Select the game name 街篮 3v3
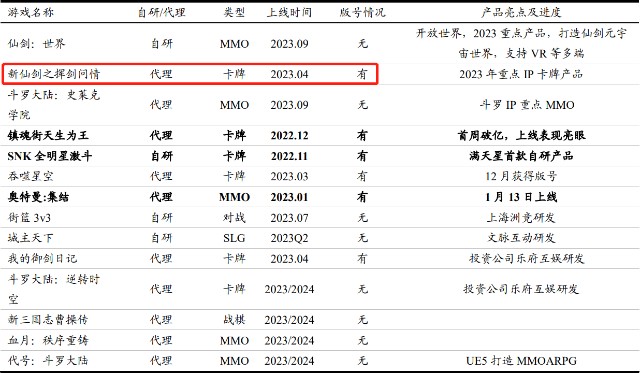The width and height of the screenshot is (640, 373). (x=29, y=218)
